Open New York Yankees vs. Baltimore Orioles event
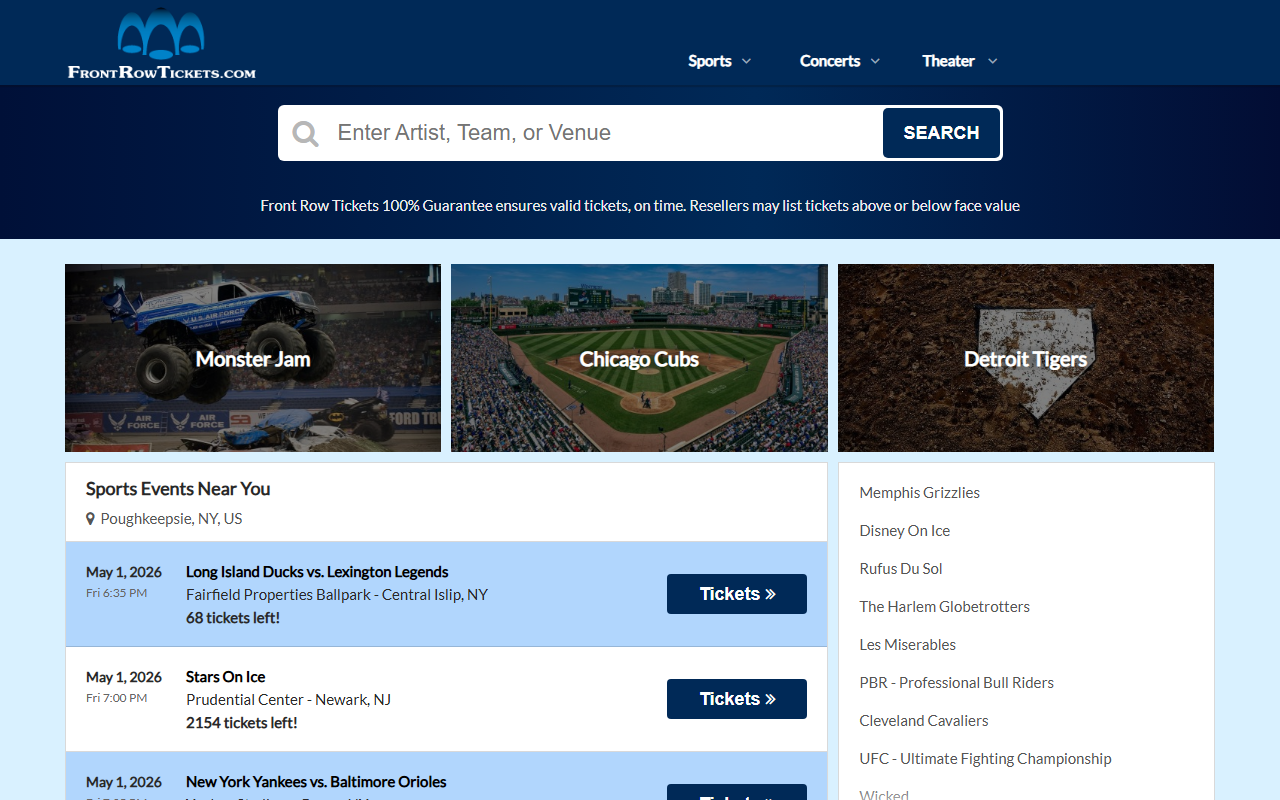The image size is (1280, 800). (x=316, y=782)
